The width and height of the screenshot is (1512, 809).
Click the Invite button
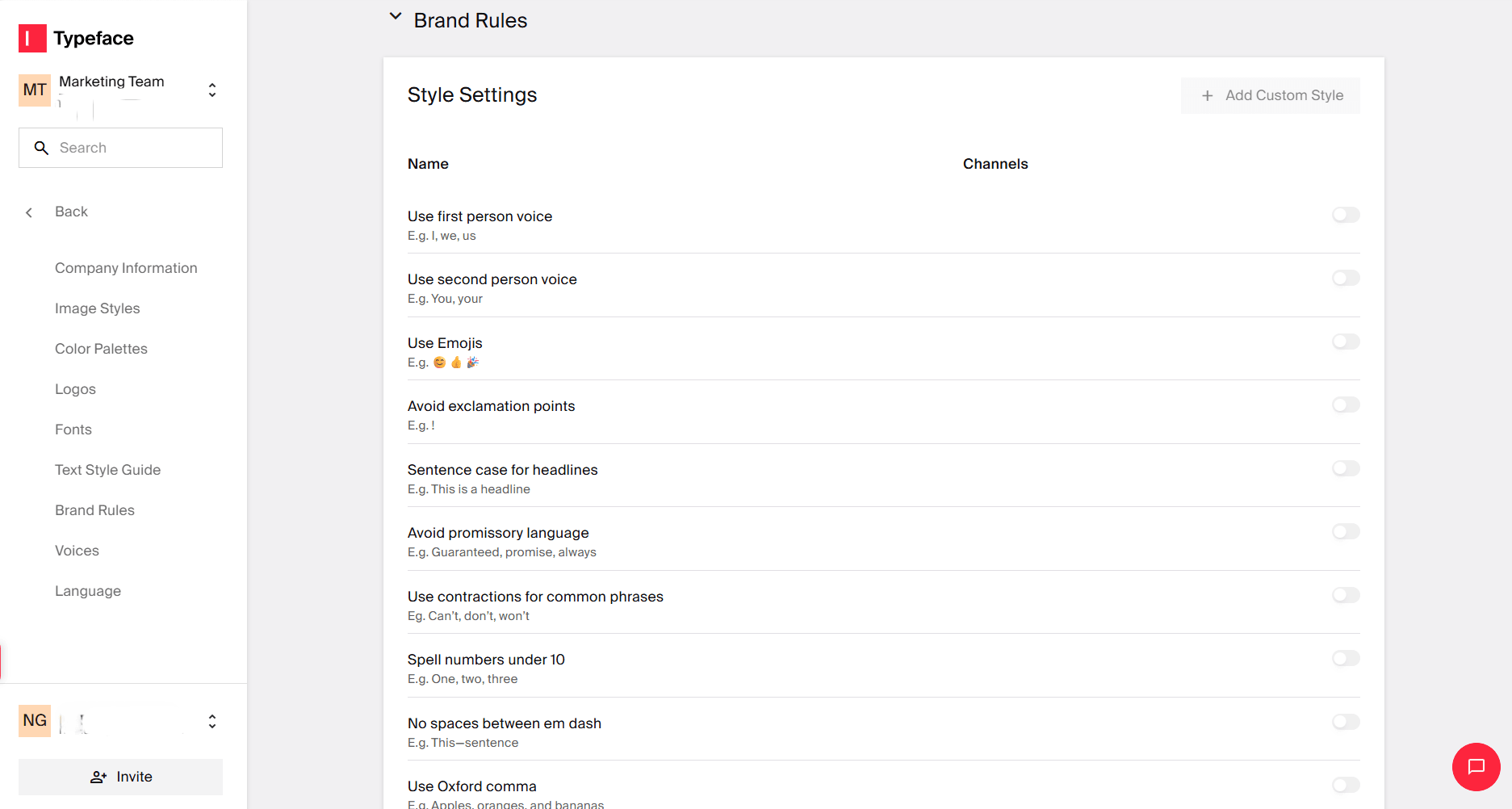pos(120,776)
